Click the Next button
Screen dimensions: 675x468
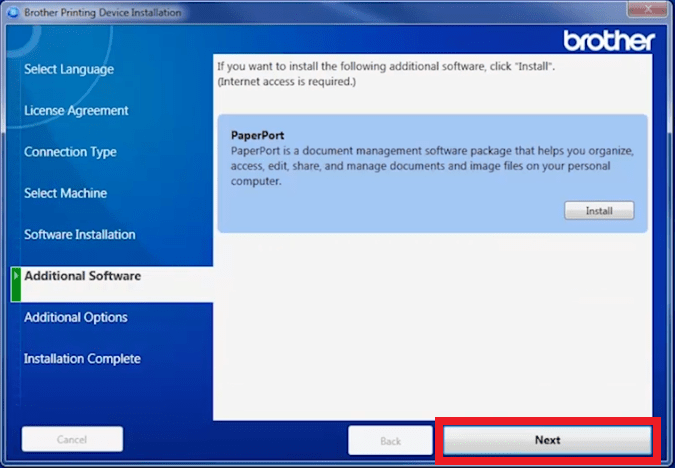pos(547,440)
